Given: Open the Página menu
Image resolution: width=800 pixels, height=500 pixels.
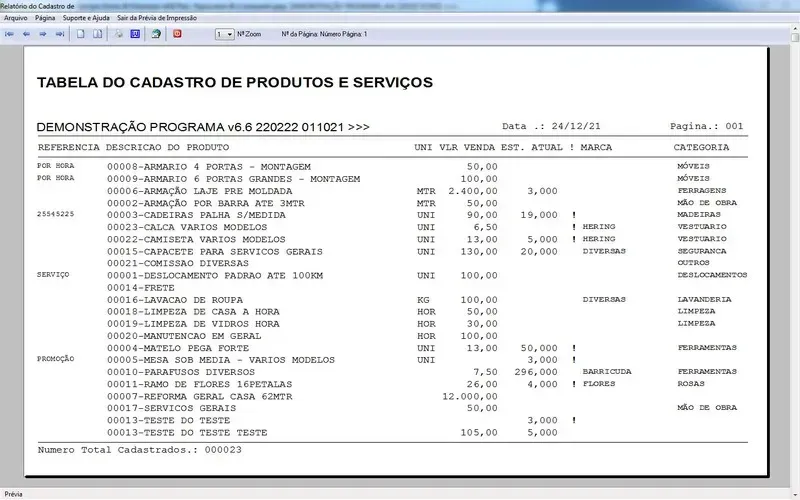Looking at the screenshot, I should [x=45, y=18].
